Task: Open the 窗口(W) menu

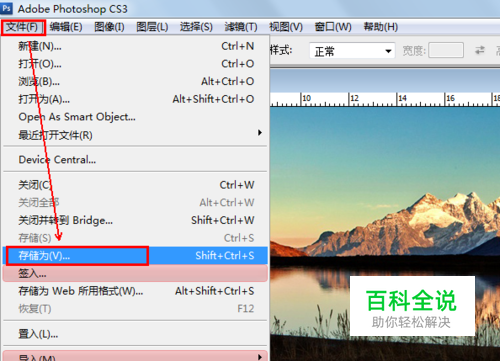Action: click(x=333, y=27)
